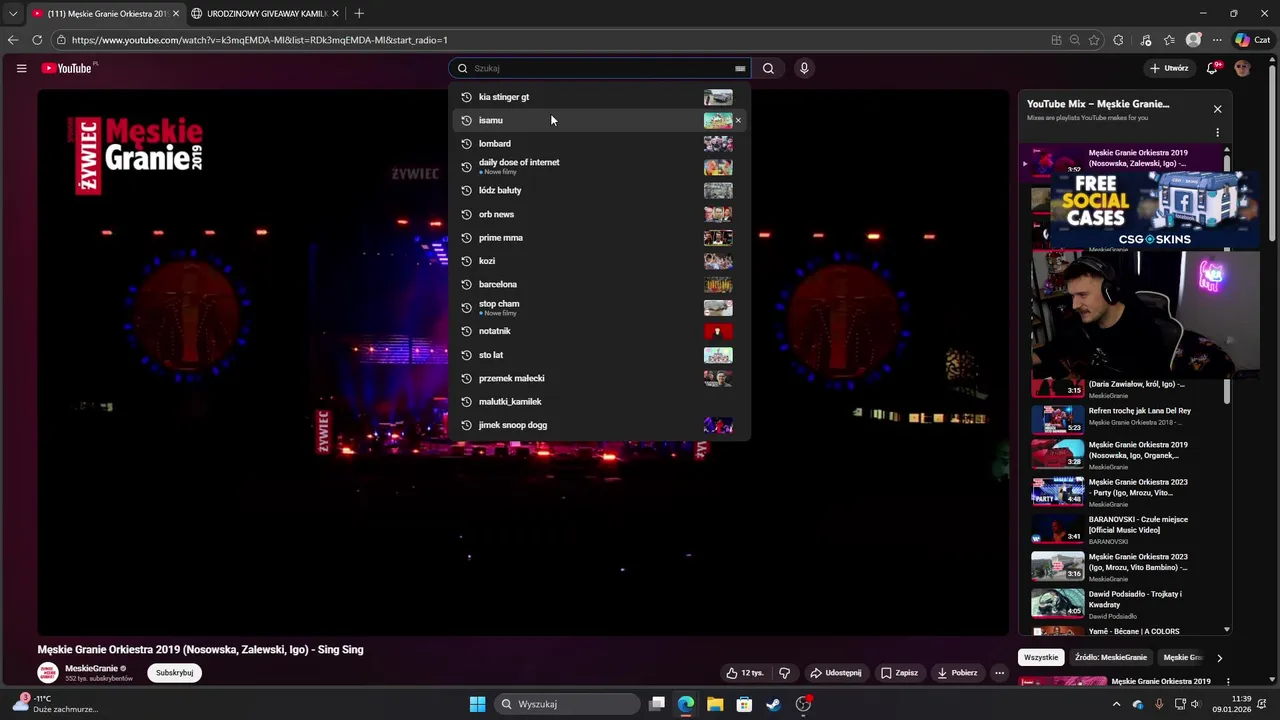
Task: Open the YouTube account avatar menu
Action: (1242, 68)
